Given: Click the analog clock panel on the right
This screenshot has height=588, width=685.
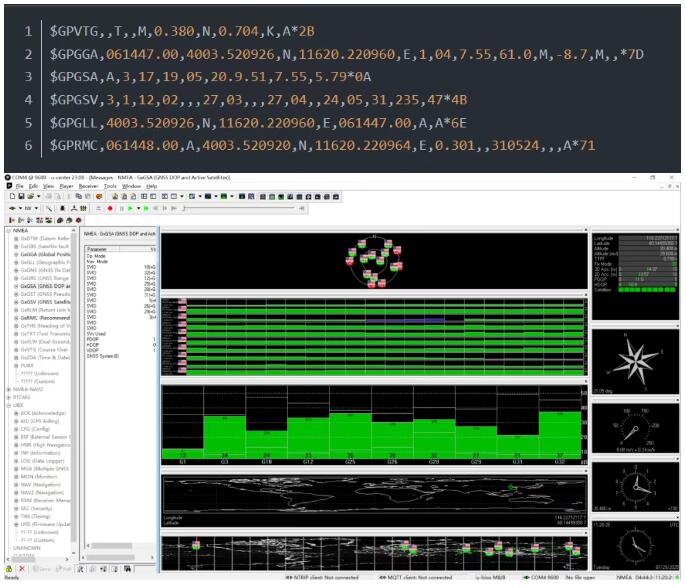Looking at the screenshot, I should (x=636, y=544).
